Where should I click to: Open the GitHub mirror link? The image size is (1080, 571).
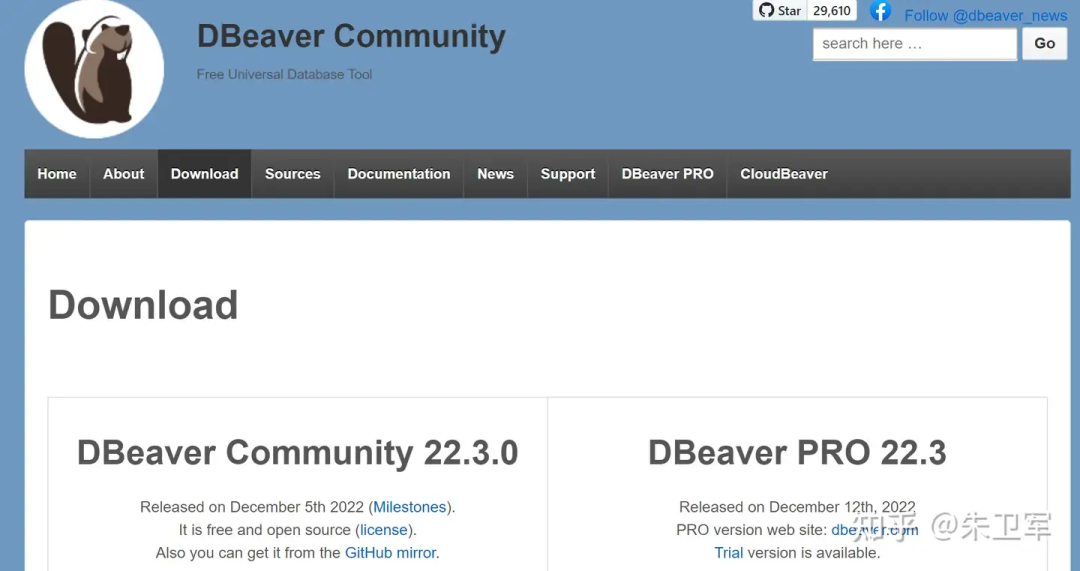pos(391,552)
